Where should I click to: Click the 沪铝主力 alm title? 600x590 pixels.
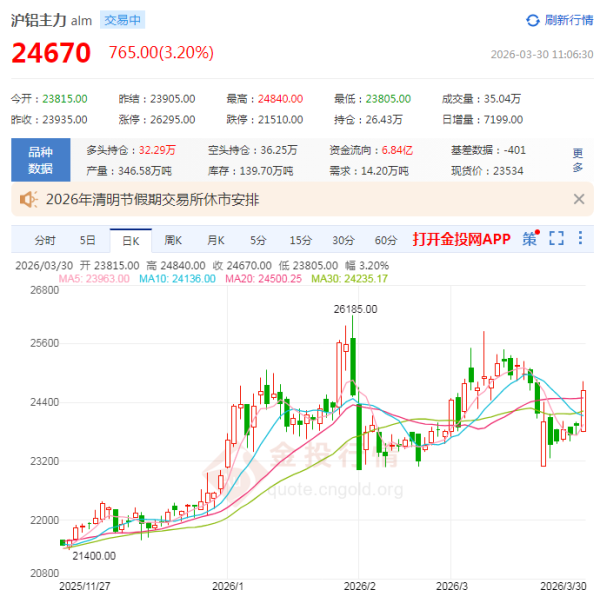pyautogui.click(x=51, y=20)
